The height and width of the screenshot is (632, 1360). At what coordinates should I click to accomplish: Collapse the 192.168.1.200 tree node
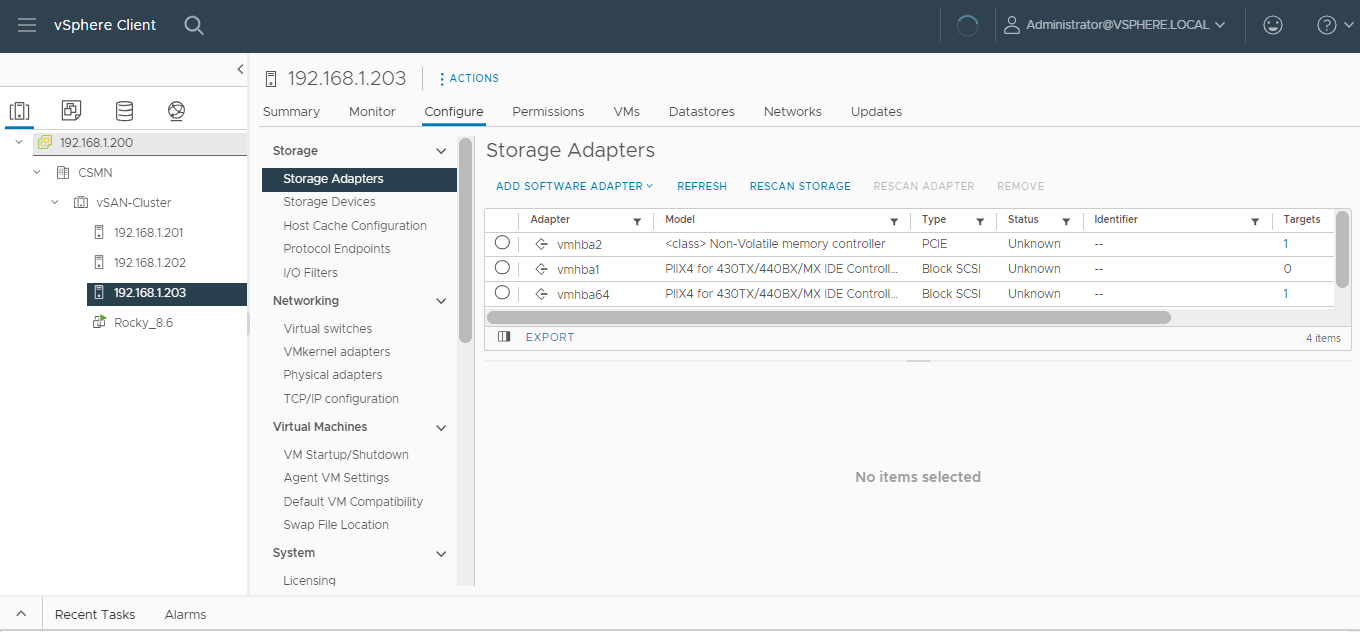coord(19,143)
